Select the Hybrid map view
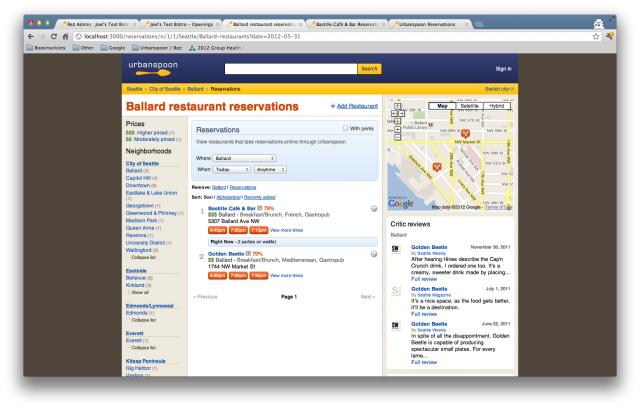 tap(497, 106)
